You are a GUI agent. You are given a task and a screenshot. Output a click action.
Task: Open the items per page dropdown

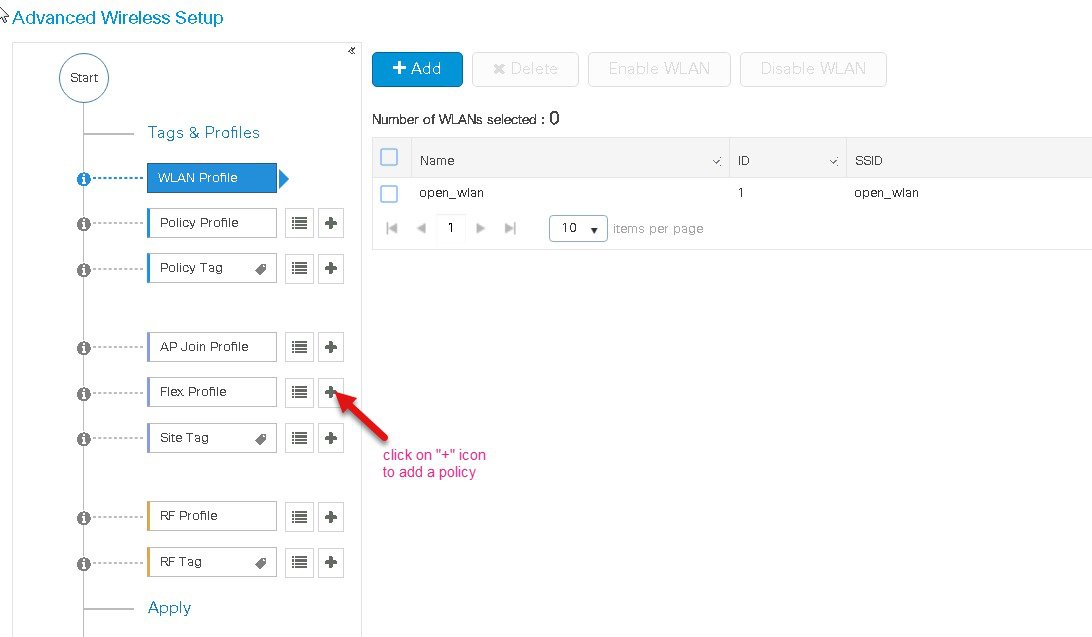(x=578, y=228)
